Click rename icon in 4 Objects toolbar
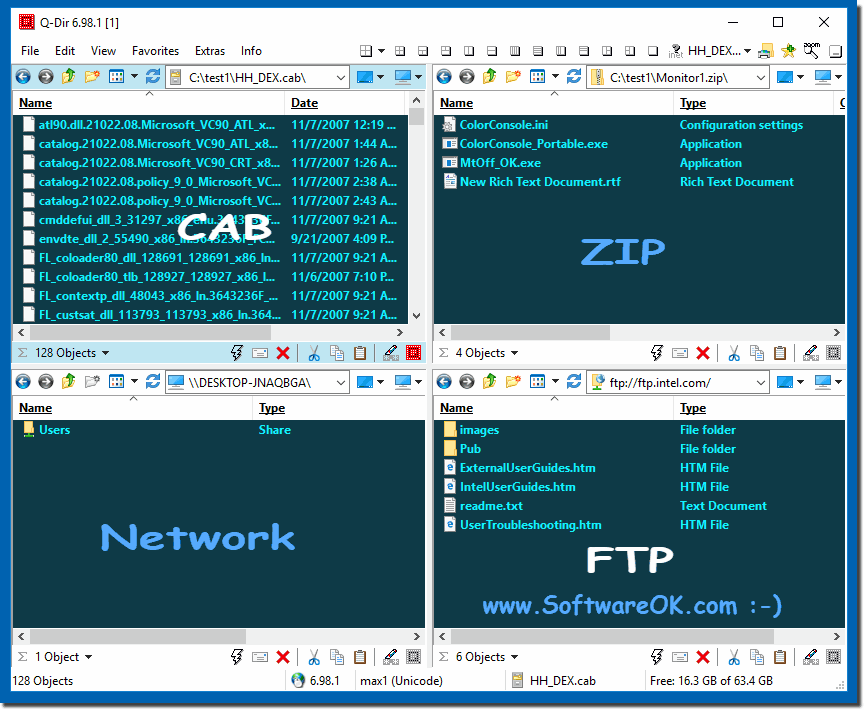This screenshot has width=864, height=710. pos(680,353)
